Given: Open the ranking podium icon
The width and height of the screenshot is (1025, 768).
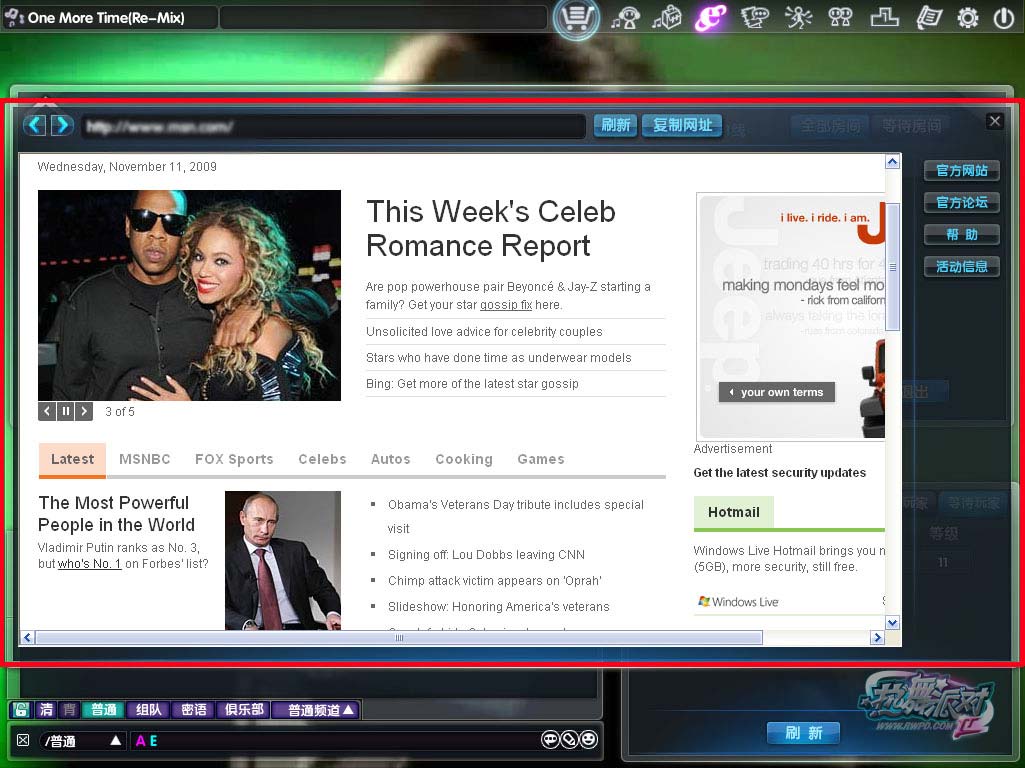Looking at the screenshot, I should coord(884,18).
